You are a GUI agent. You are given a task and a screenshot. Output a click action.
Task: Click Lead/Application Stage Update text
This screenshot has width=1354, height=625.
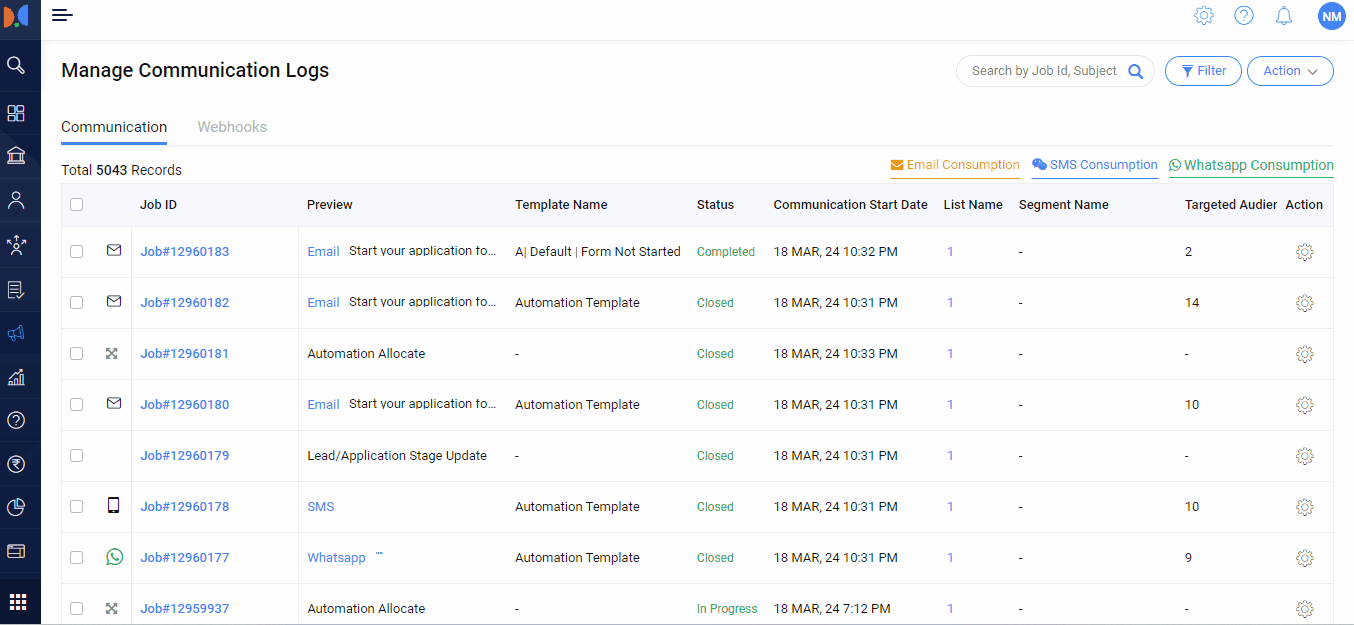[397, 456]
